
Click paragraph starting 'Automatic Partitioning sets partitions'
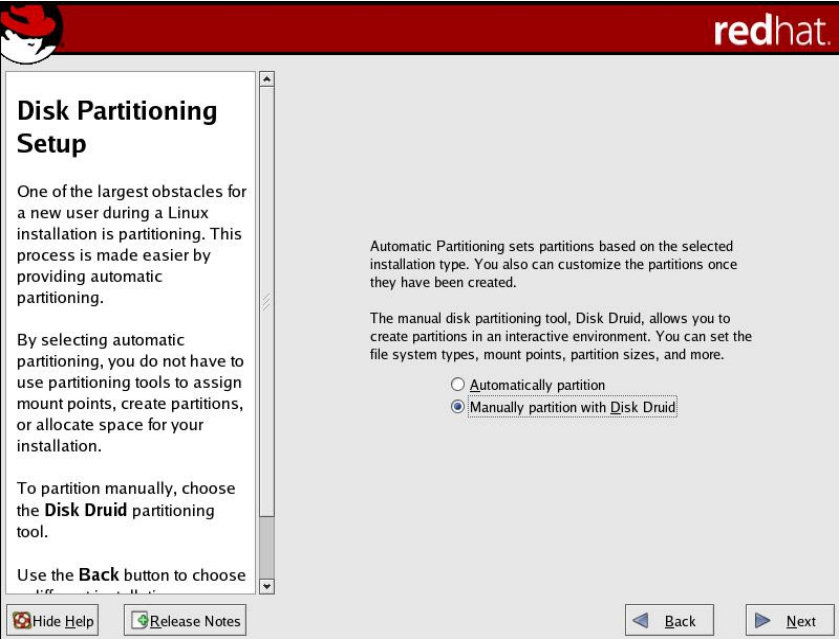(x=554, y=264)
